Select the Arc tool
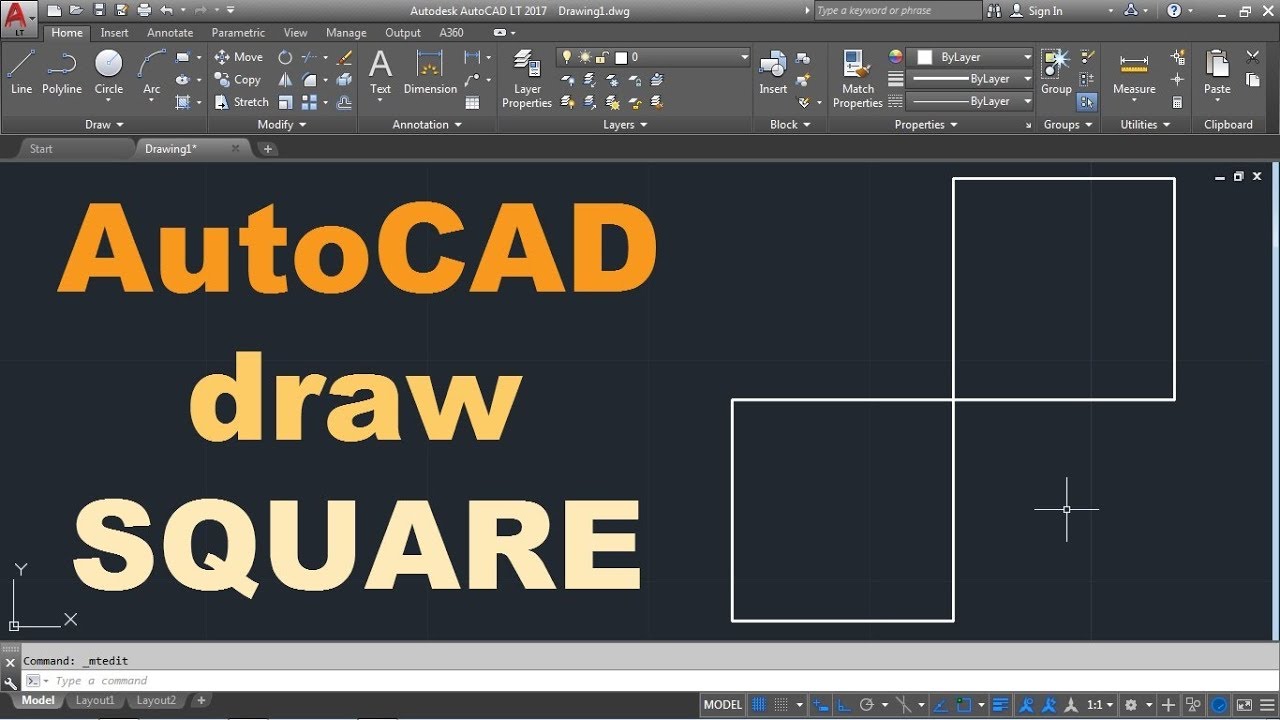Screen dimensions: 1280x720 pos(151,72)
